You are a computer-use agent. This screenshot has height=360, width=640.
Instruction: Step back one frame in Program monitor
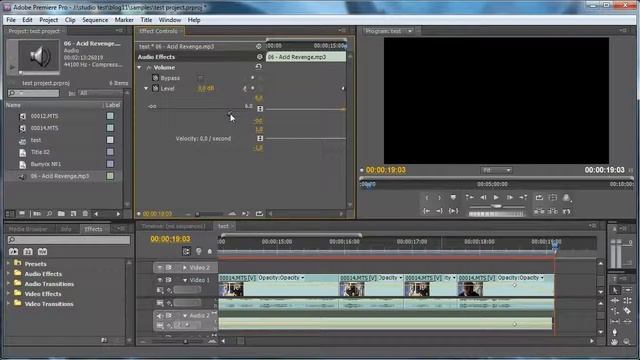[x=483, y=198]
